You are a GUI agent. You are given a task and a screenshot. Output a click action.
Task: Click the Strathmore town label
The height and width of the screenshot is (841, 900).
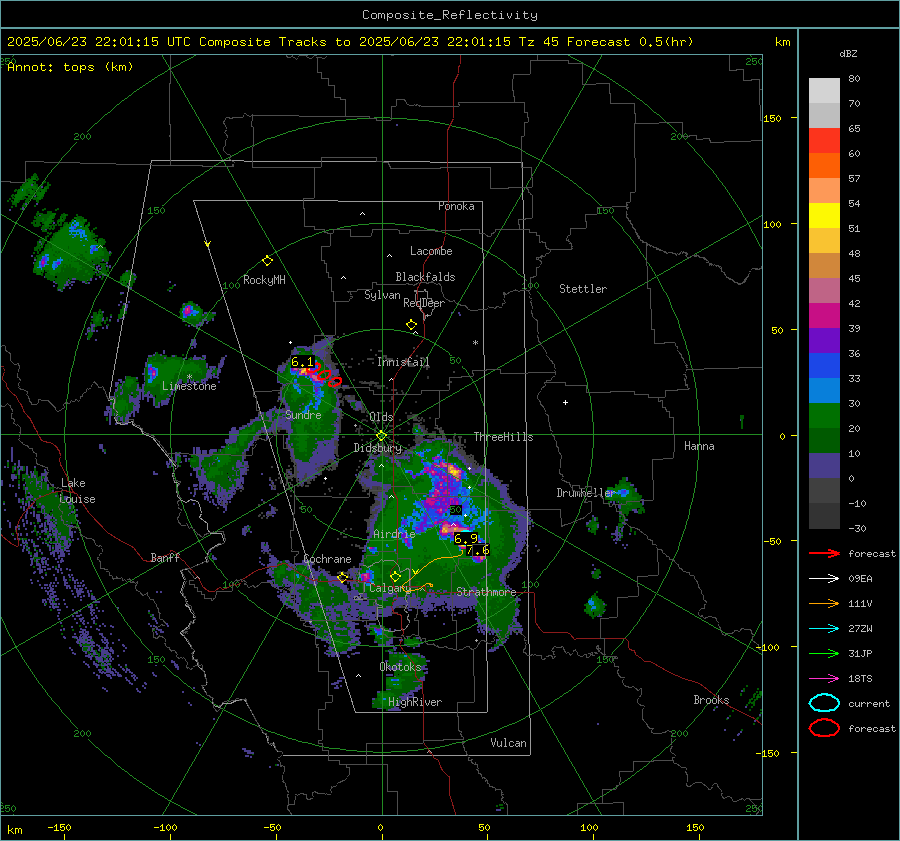point(486,592)
